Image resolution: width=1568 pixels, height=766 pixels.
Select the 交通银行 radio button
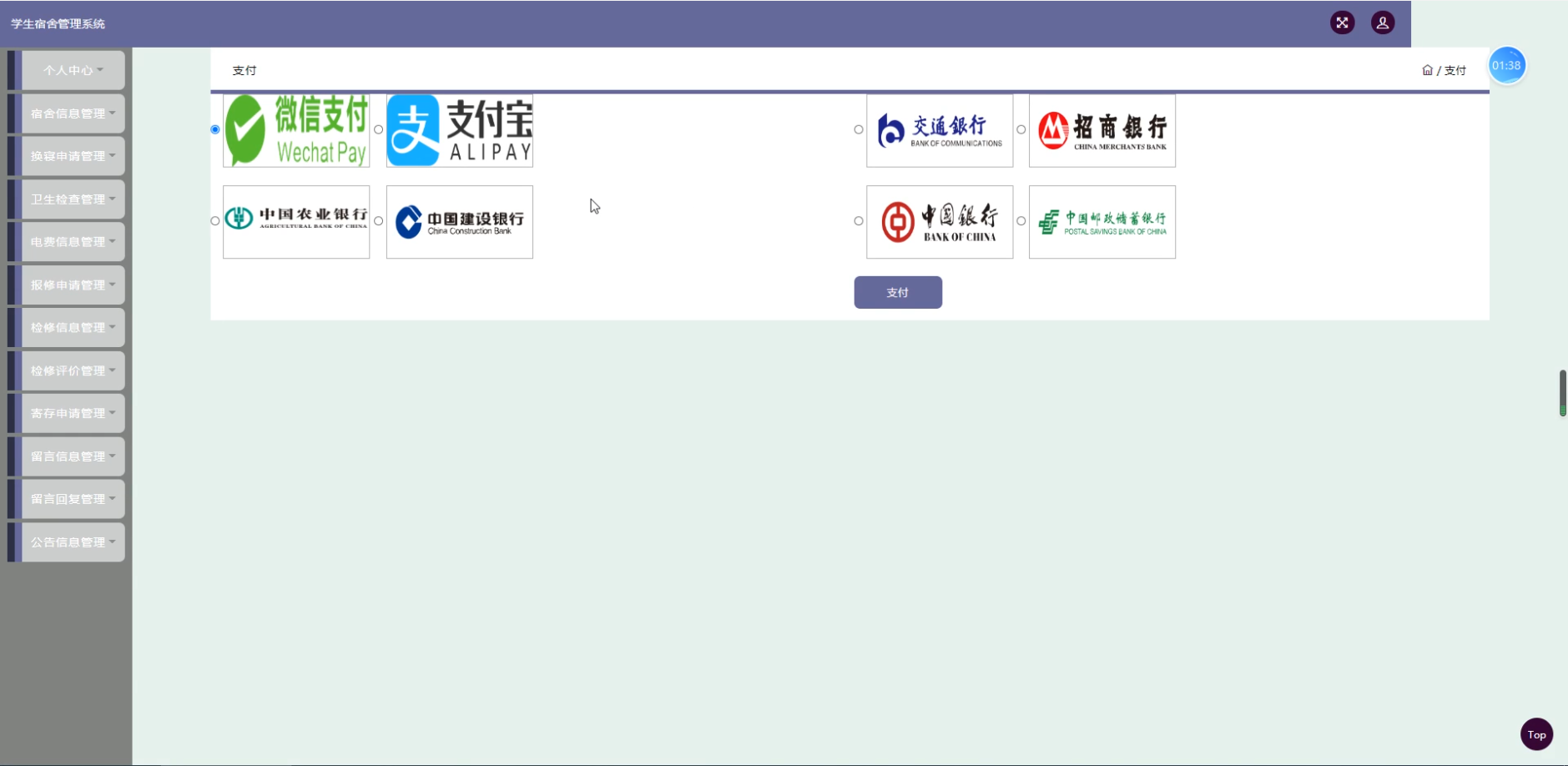pos(859,129)
